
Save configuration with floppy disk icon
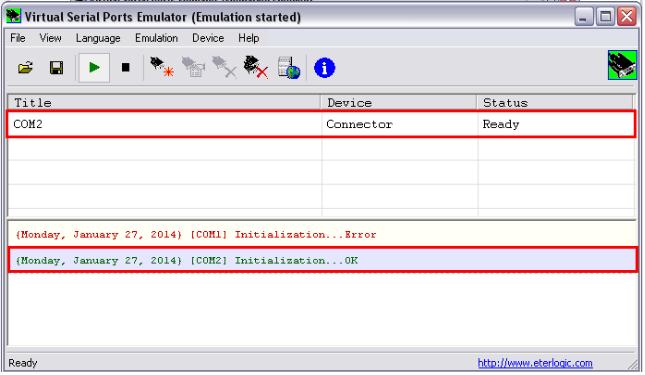[x=56, y=68]
